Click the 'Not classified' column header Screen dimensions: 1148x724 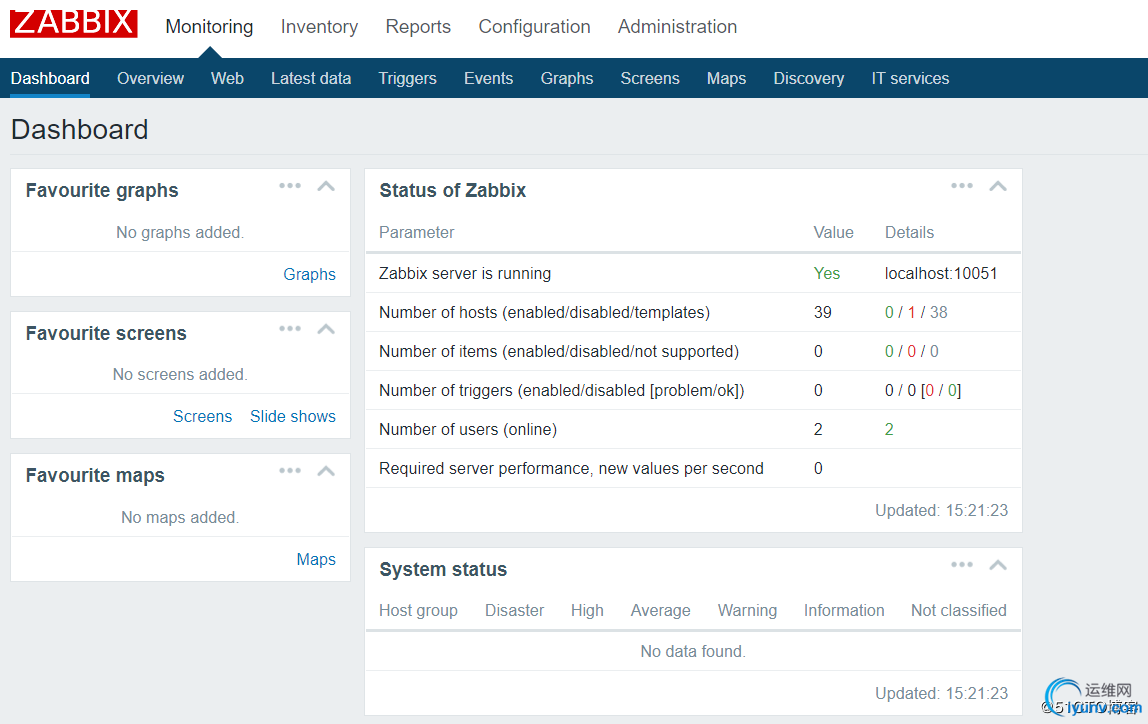click(958, 611)
